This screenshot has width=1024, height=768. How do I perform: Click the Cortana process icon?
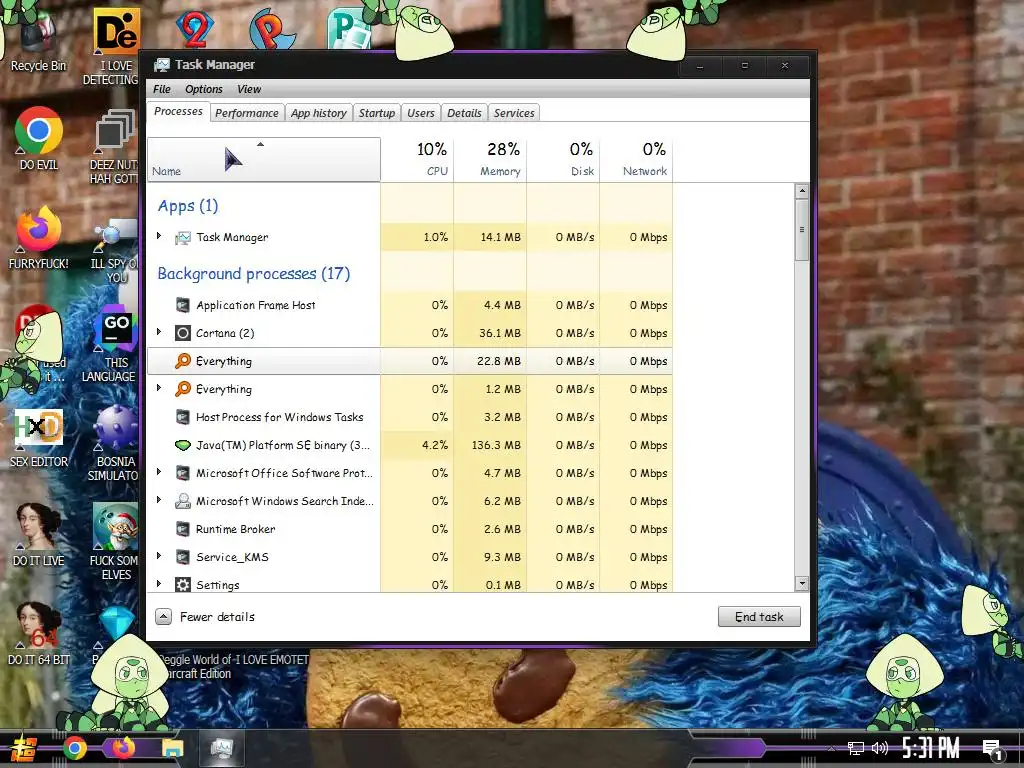coord(183,333)
